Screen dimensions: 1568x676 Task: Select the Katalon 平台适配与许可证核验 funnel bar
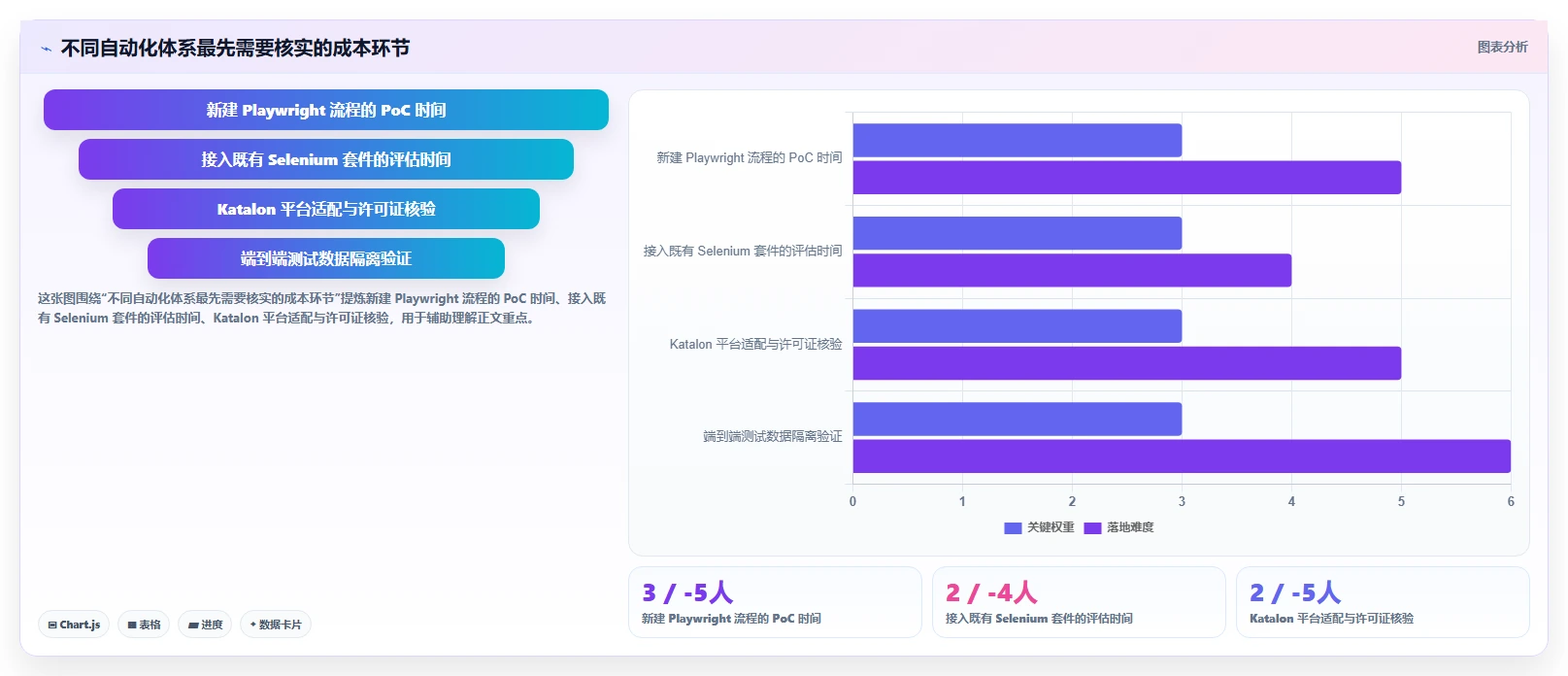pos(326,209)
